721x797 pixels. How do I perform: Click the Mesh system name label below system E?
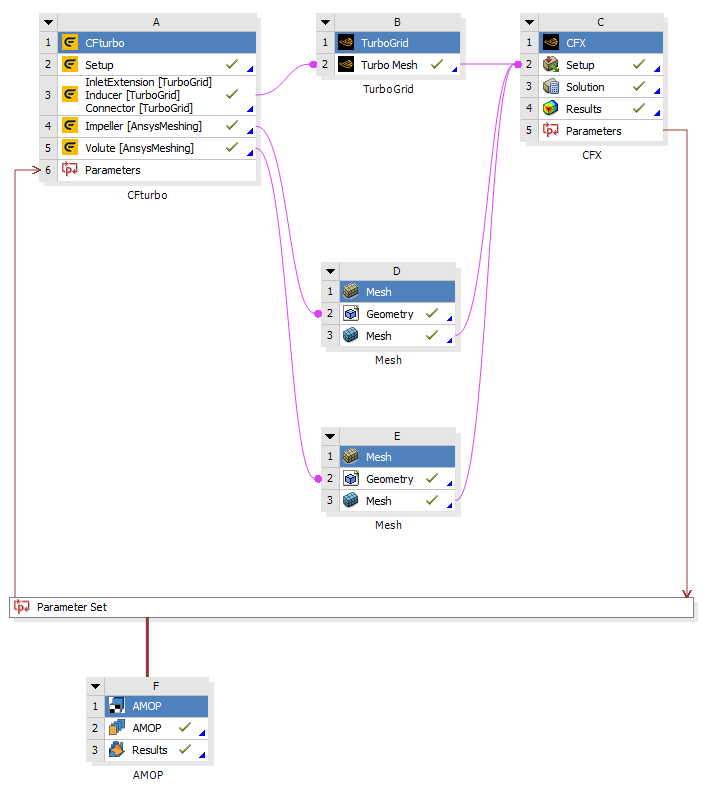coord(388,525)
